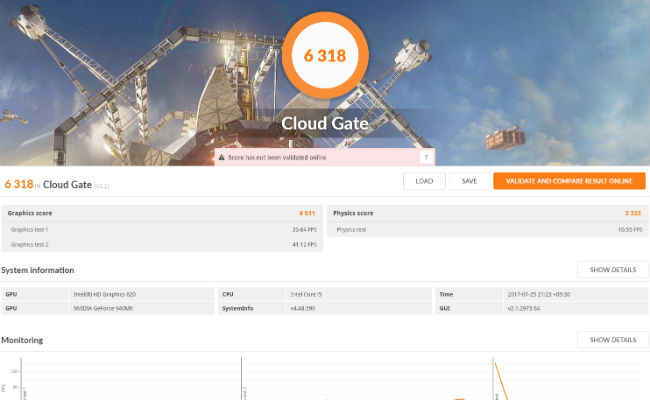Select the Intel Core i5 CPU value
650x400 pixels.
click(306, 294)
